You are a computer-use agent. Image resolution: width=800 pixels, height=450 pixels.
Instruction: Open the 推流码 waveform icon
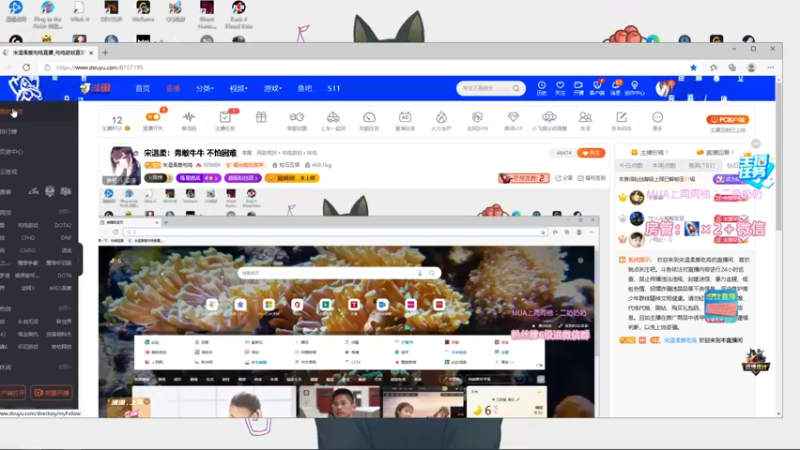tap(189, 117)
